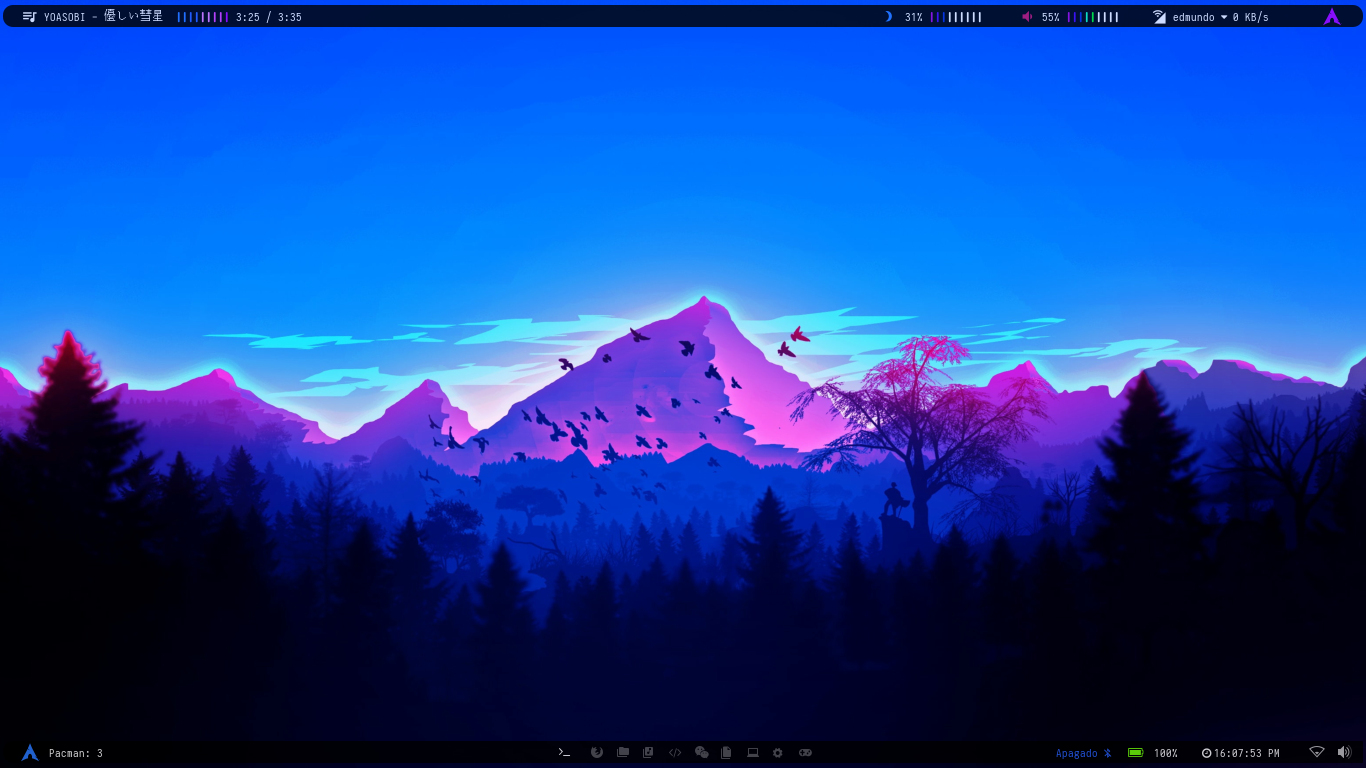Launch the code editor icon
1366x768 pixels.
[675, 753]
